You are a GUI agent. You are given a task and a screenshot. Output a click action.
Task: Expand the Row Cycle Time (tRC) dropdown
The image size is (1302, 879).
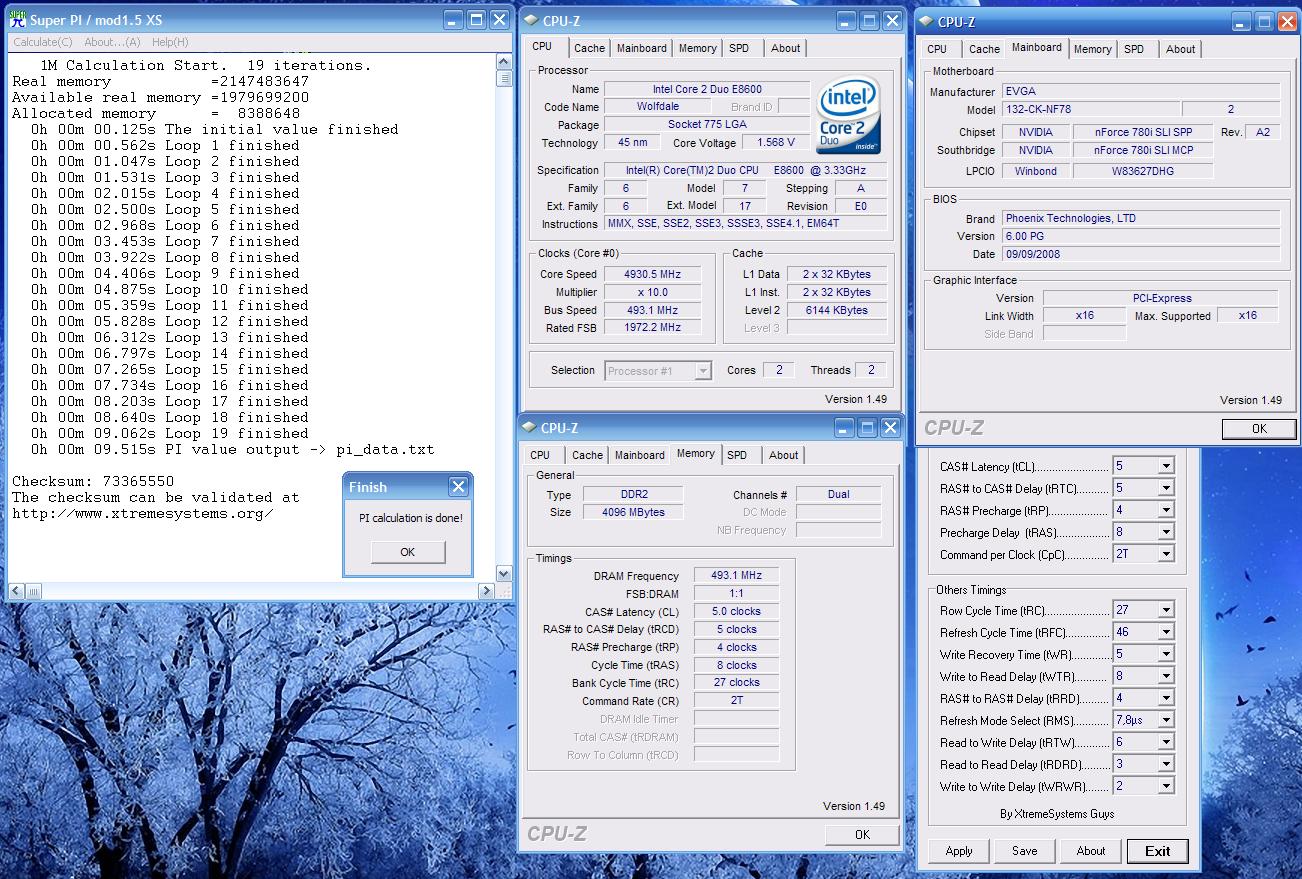(x=1165, y=610)
